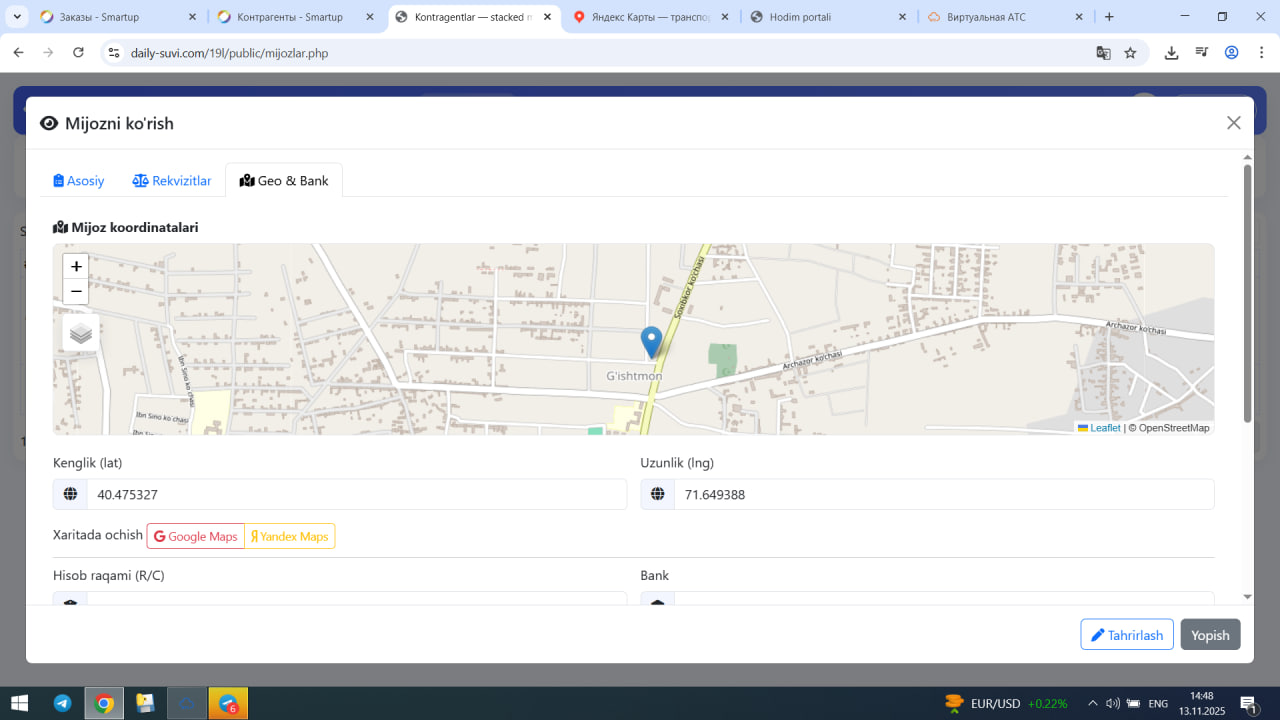Reload the current page
Screen dimensions: 1280x720
click(x=78, y=53)
